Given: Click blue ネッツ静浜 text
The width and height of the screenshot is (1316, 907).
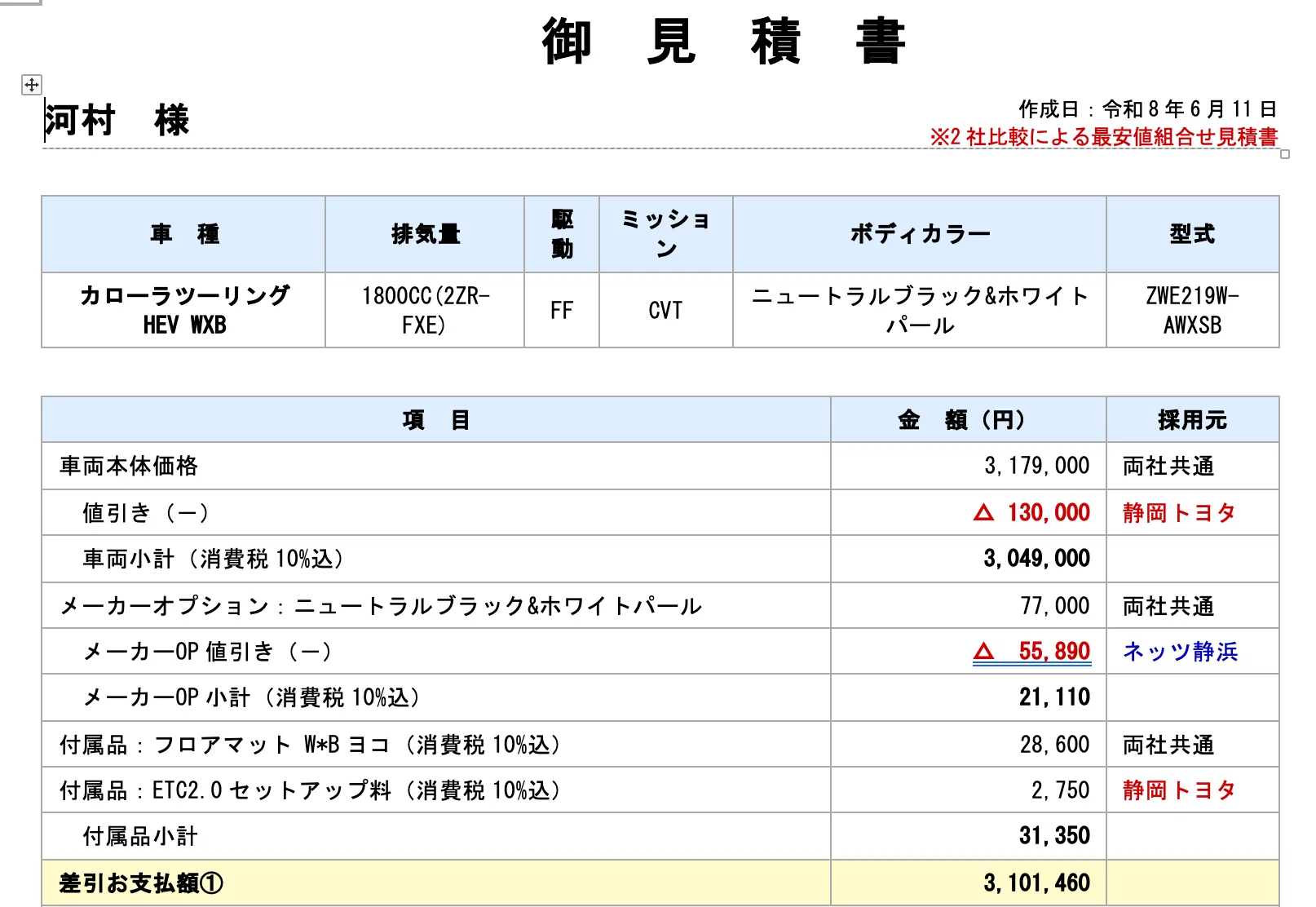Looking at the screenshot, I should coord(1180,651).
